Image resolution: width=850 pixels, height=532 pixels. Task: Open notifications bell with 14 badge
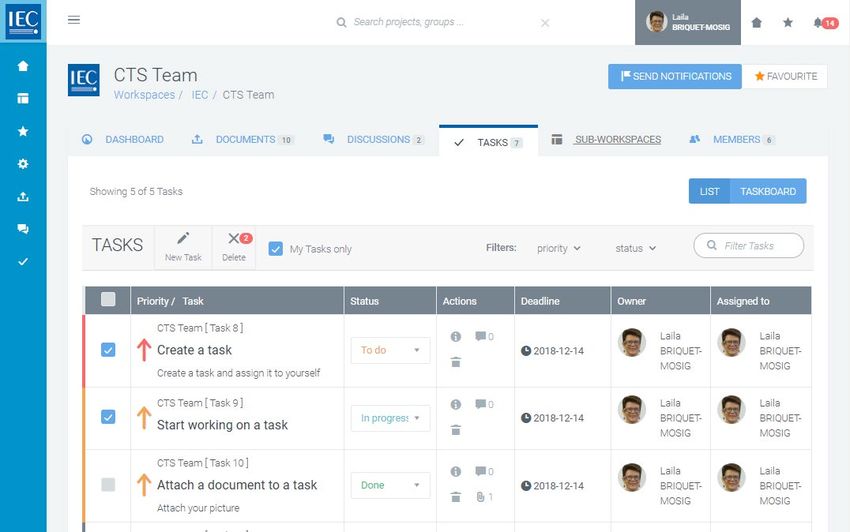[x=826, y=23]
